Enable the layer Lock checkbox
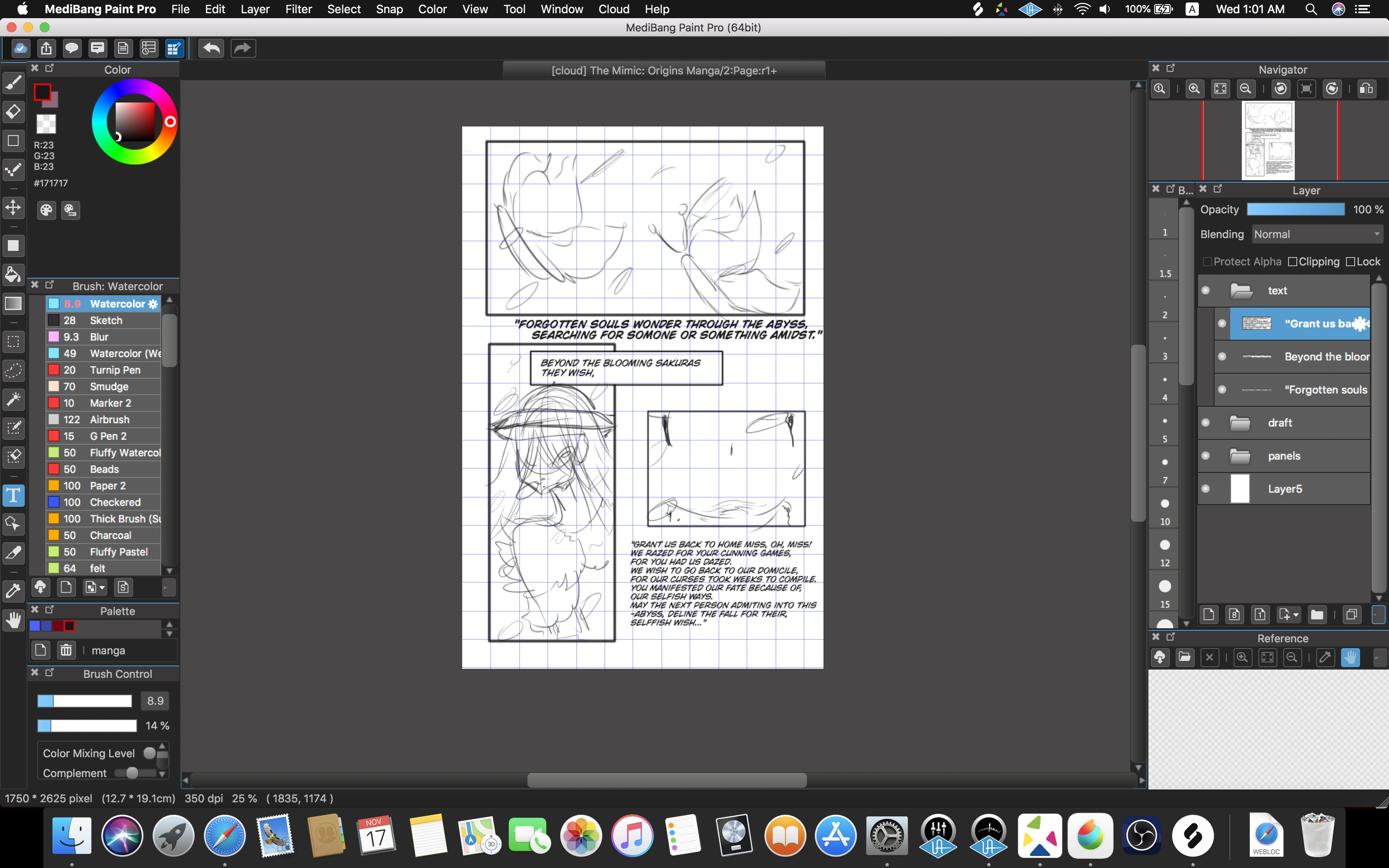Viewport: 1389px width, 868px height. 1351,262
